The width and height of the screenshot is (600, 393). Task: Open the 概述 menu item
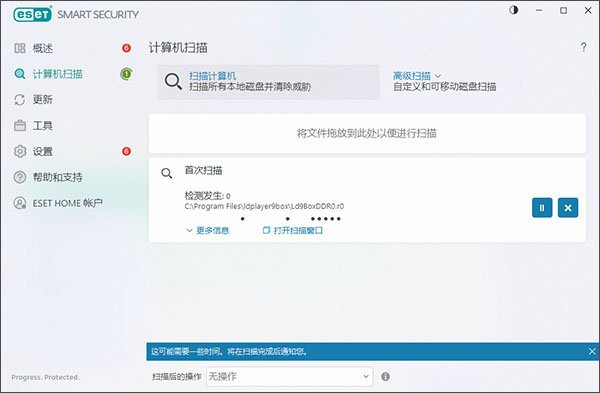coord(43,48)
